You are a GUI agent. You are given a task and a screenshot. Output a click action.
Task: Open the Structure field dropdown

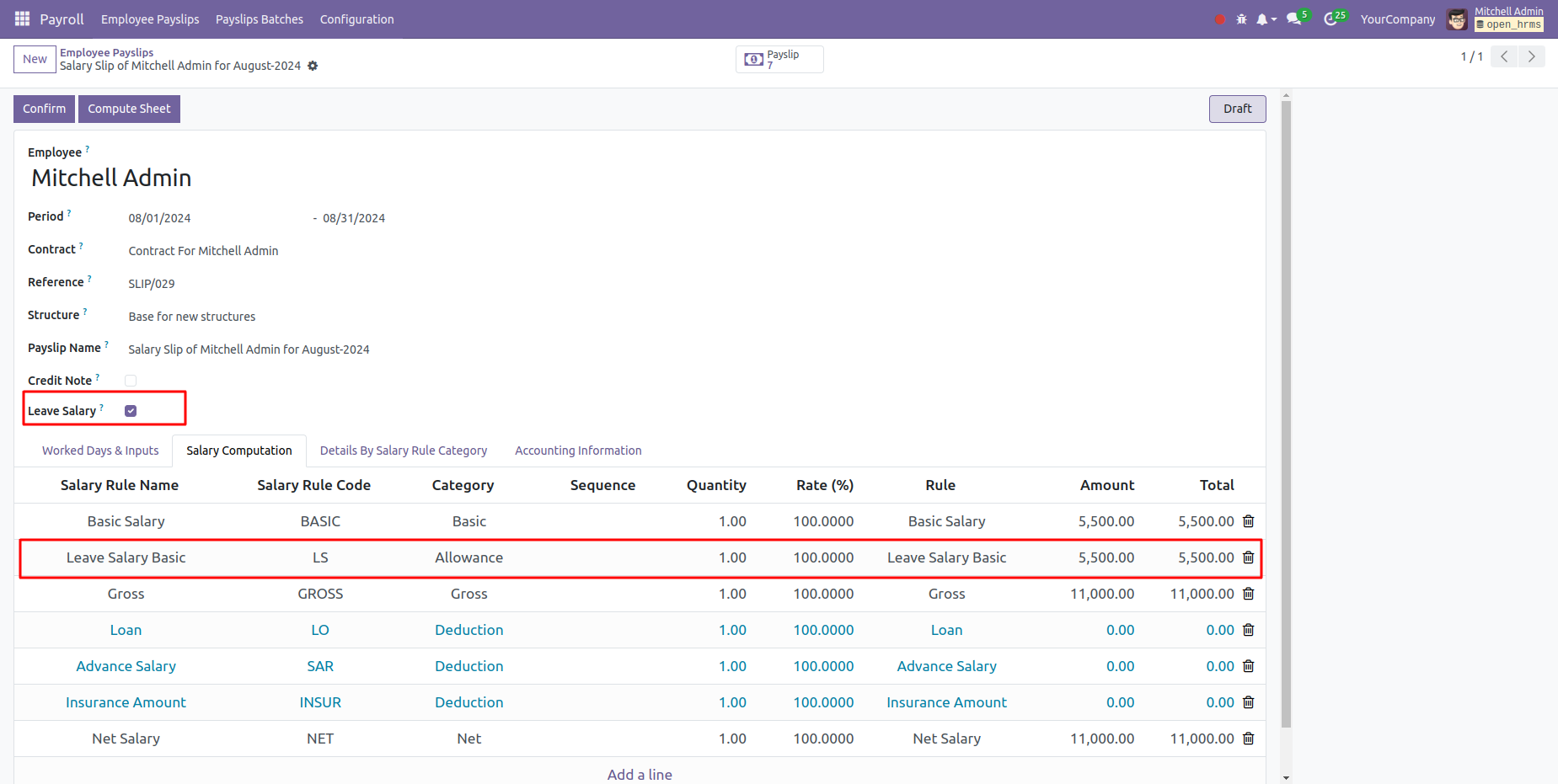[337, 317]
